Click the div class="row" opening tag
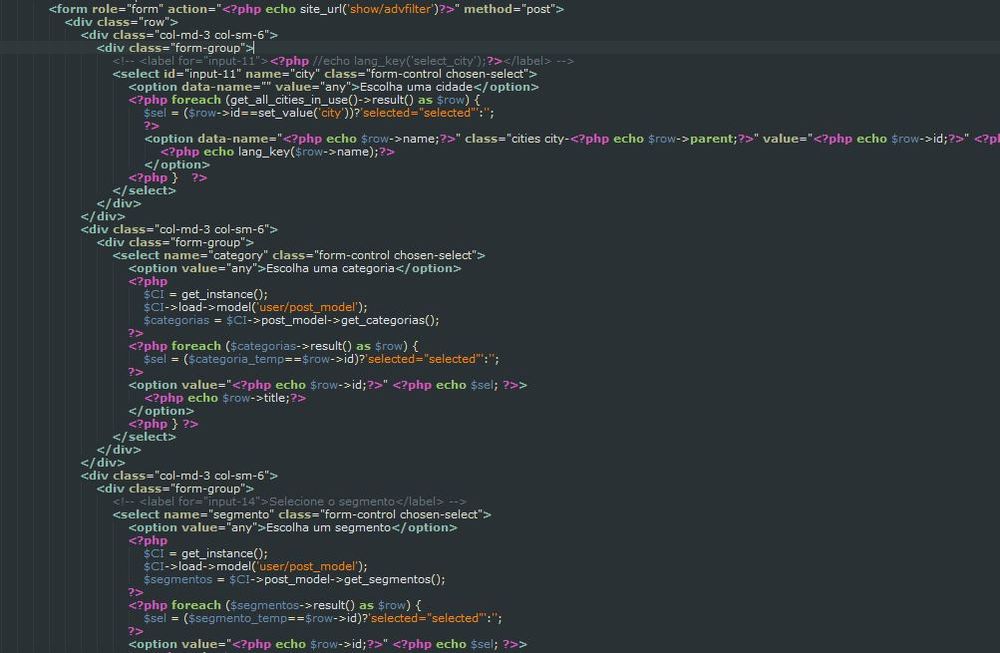The image size is (1000, 653). 121,22
